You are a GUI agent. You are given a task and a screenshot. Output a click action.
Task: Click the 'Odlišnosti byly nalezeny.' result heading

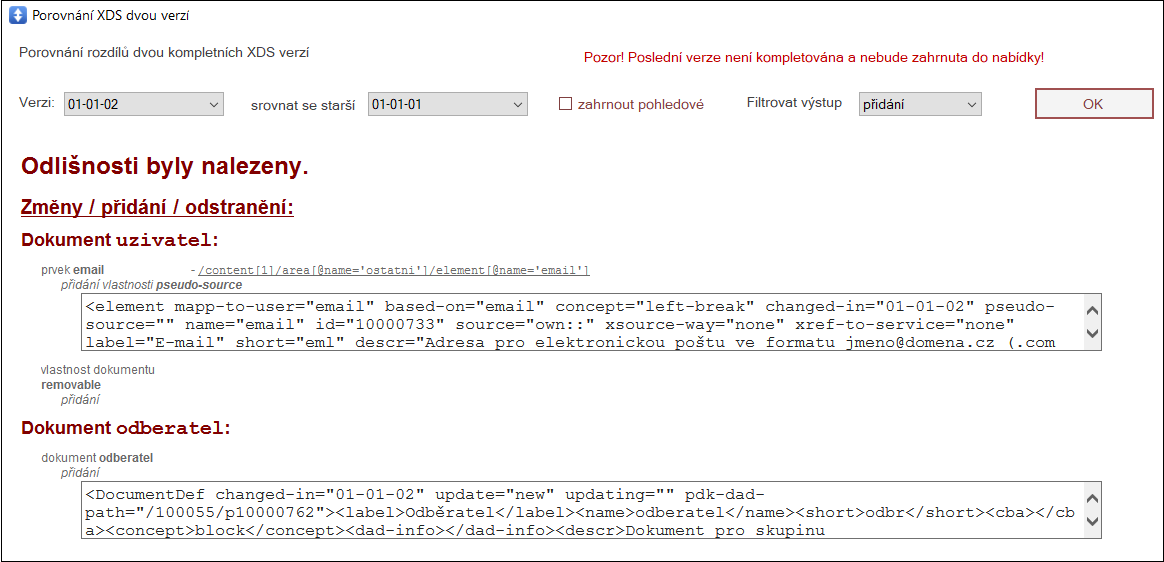(x=165, y=166)
